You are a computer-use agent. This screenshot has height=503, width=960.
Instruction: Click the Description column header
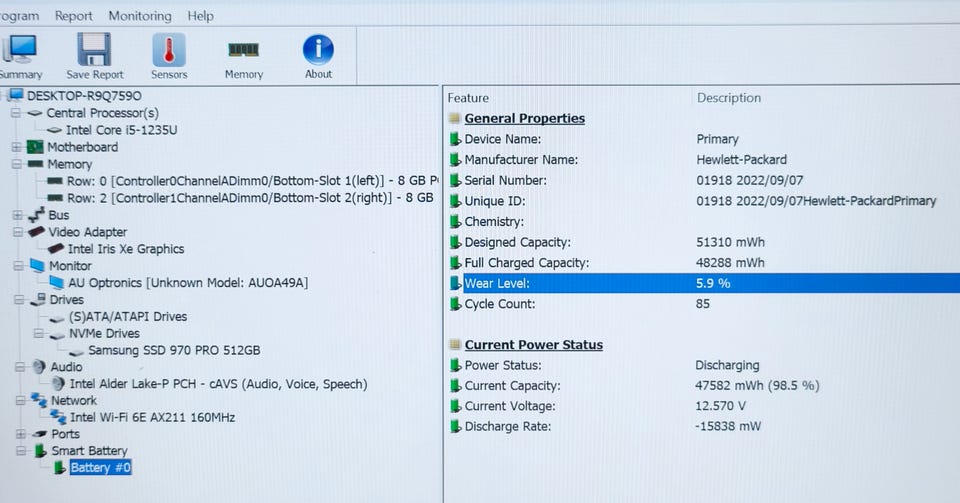pyautogui.click(x=729, y=98)
